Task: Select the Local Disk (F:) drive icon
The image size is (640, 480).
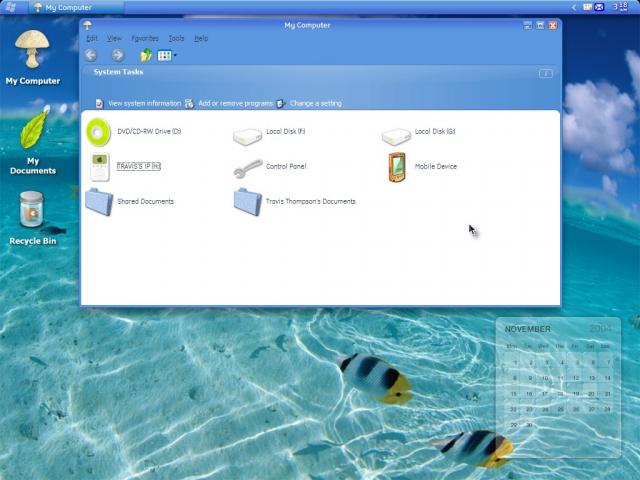Action: (x=247, y=137)
